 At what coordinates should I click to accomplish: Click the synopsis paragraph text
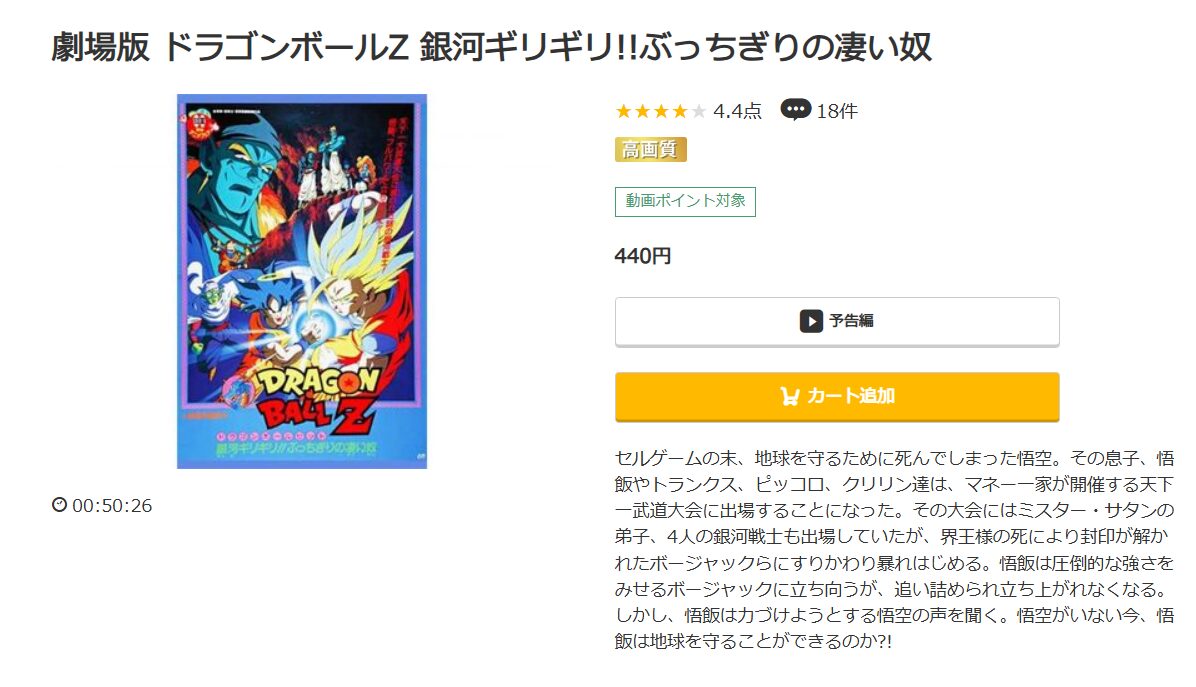(x=894, y=549)
